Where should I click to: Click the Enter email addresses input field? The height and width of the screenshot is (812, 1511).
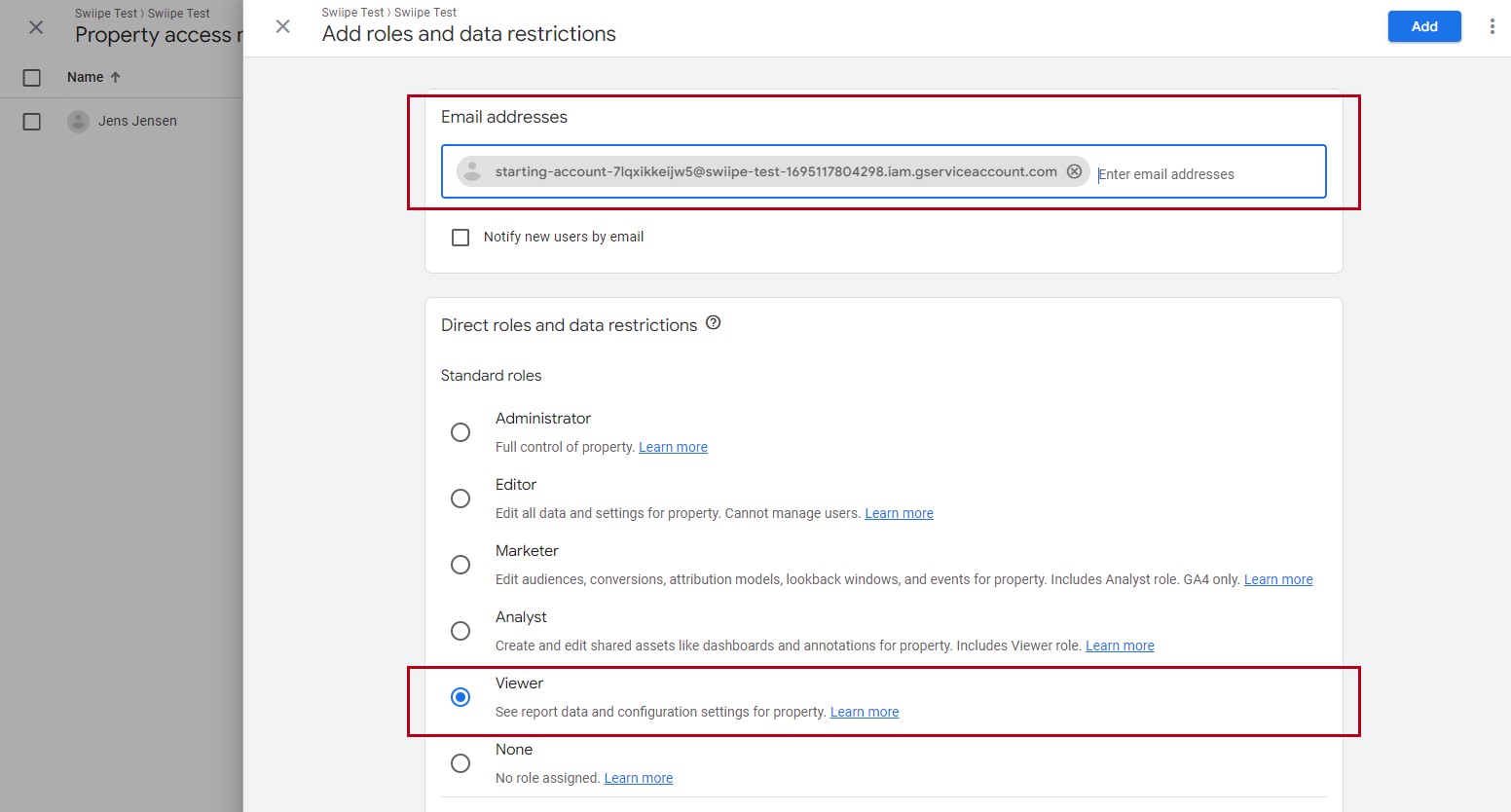[1205, 174]
